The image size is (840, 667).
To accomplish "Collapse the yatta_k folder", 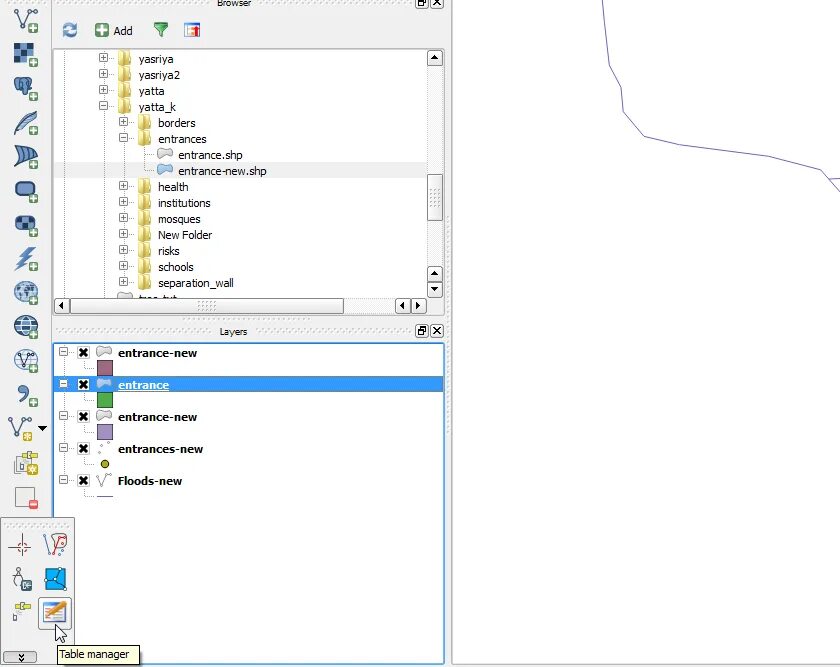I will click(103, 106).
